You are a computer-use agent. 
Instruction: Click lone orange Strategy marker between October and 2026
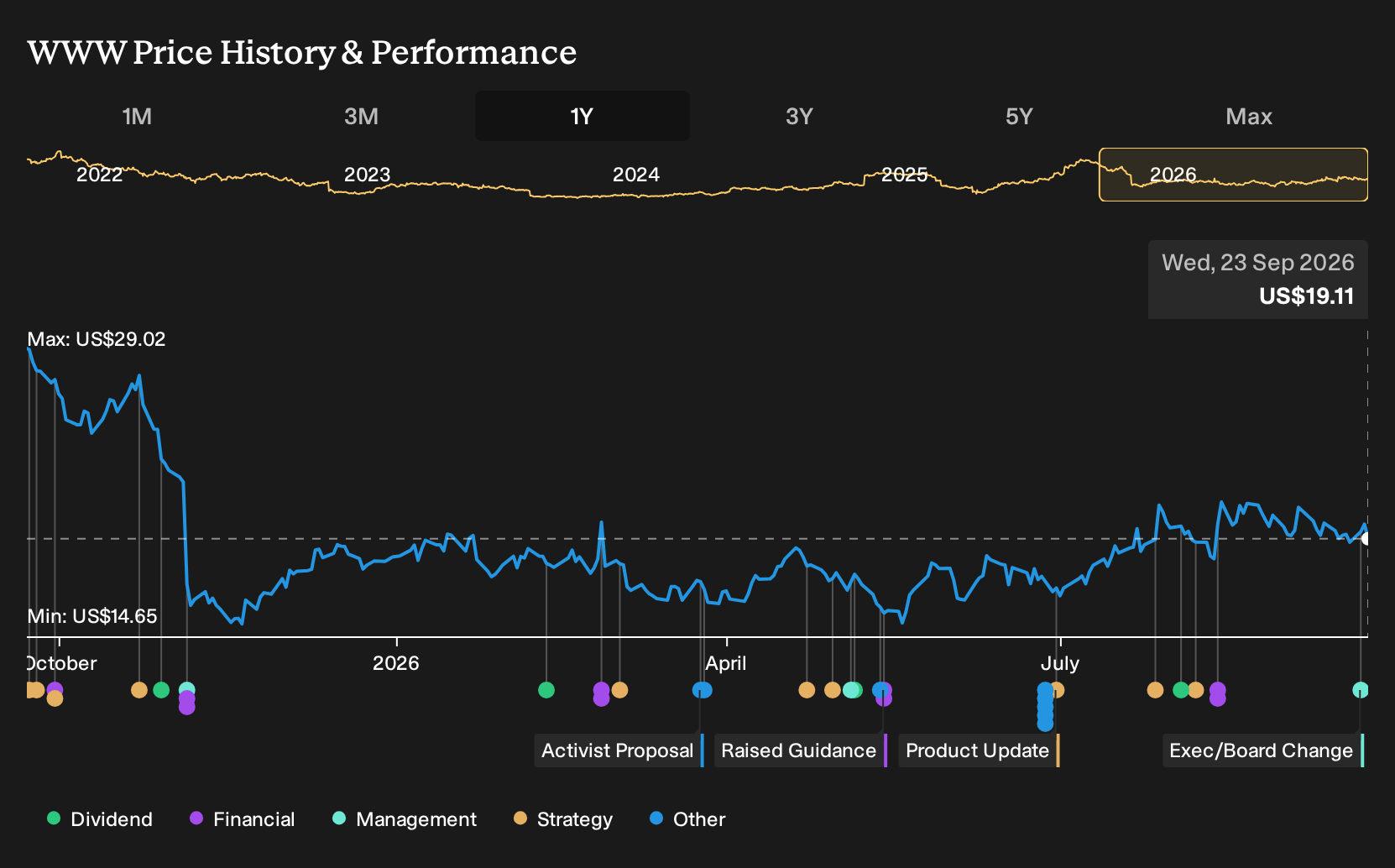point(139,690)
